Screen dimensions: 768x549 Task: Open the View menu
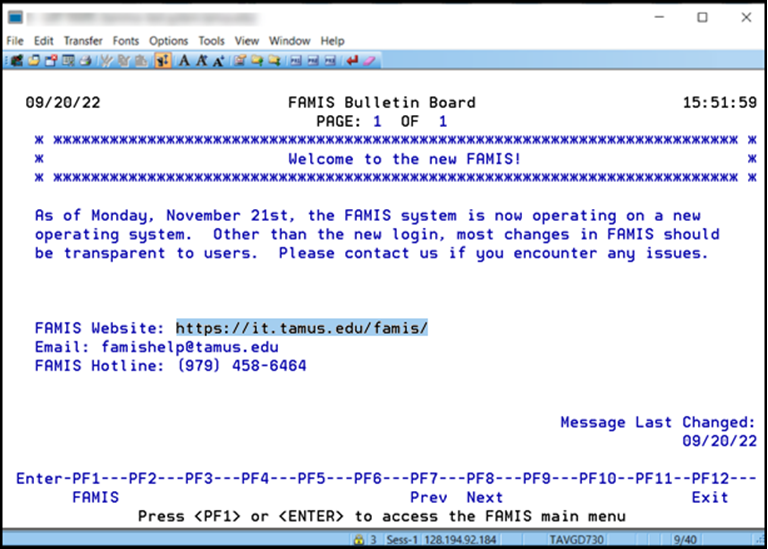point(247,41)
